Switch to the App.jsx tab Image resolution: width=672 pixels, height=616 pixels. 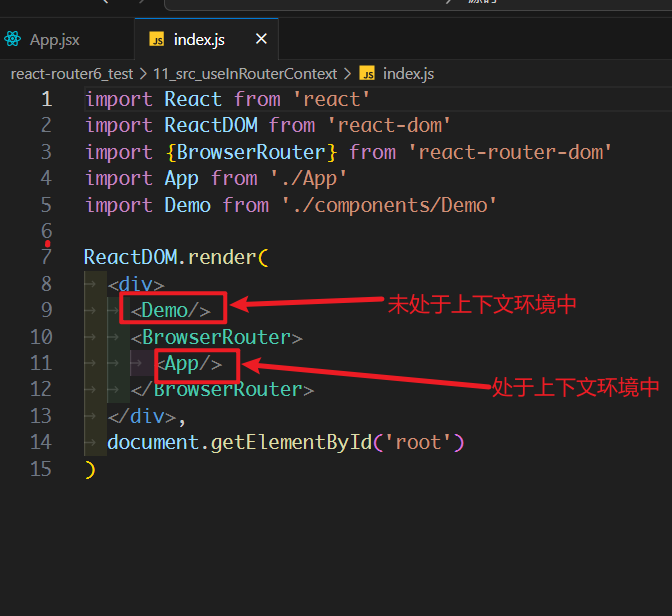[54, 40]
